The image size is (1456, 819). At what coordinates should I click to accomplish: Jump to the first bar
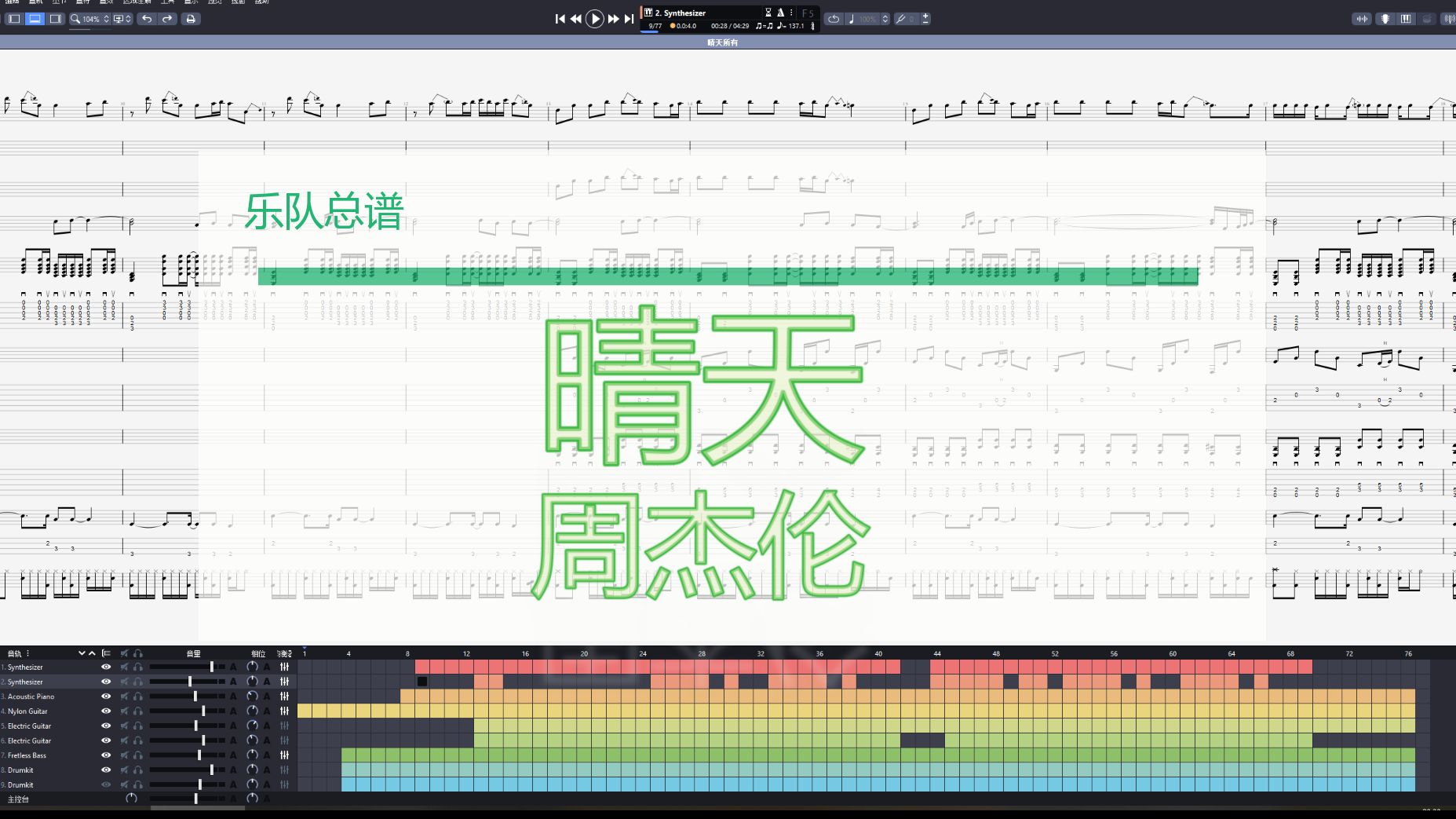point(560,19)
